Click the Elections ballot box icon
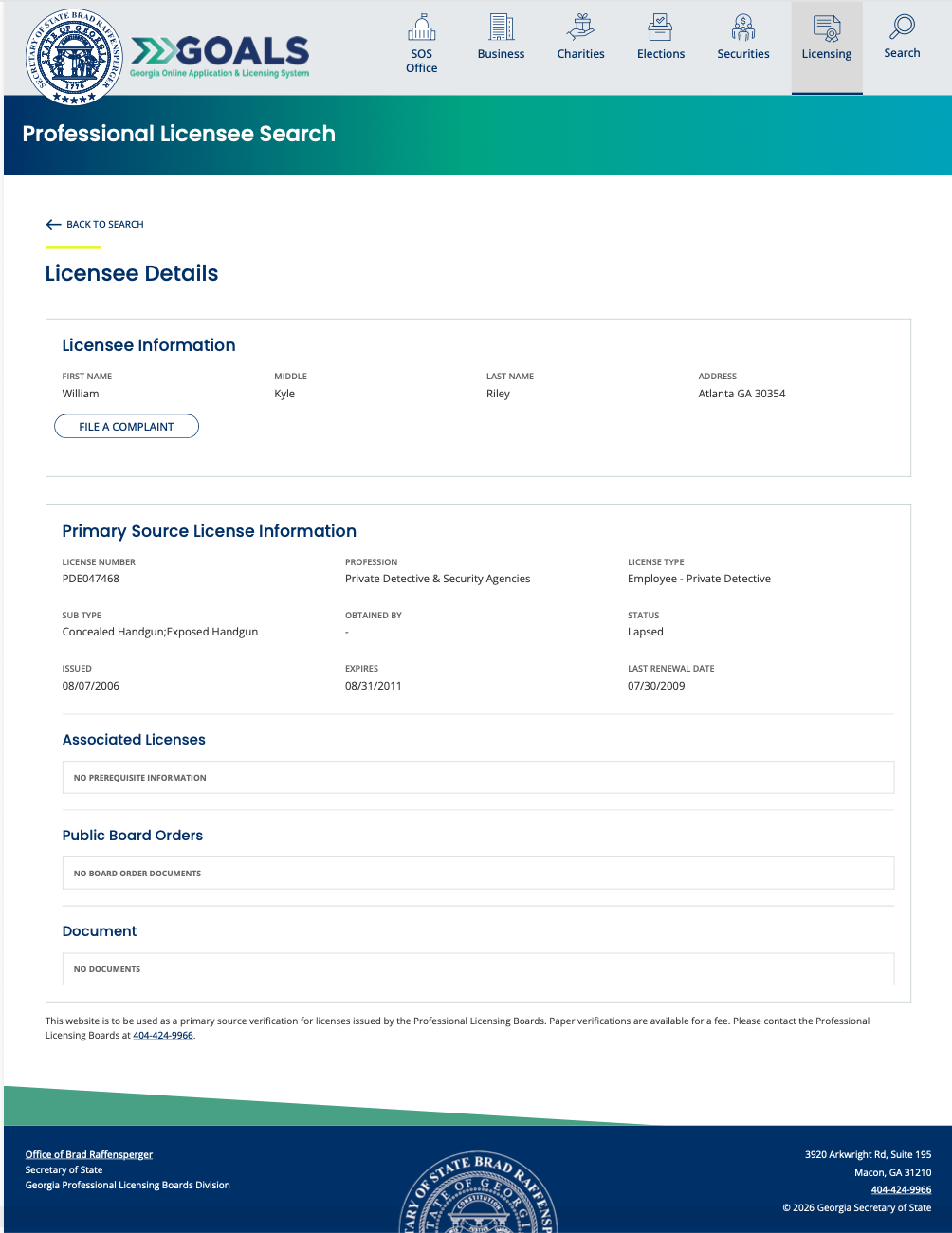Viewport: 952px width, 1233px height. [661, 27]
